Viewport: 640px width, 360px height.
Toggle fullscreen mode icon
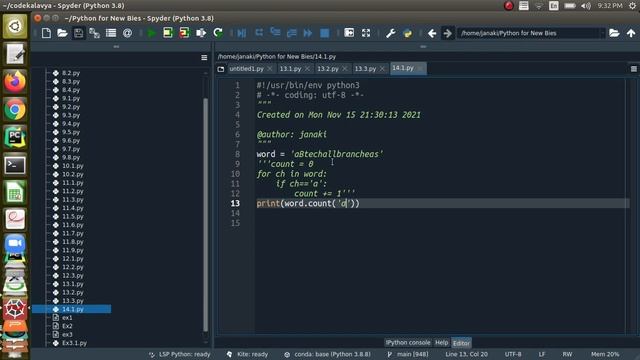[x=366, y=33]
